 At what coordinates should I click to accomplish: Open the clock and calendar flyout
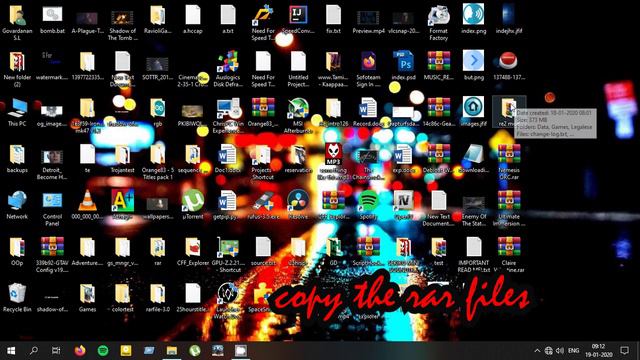pos(598,351)
